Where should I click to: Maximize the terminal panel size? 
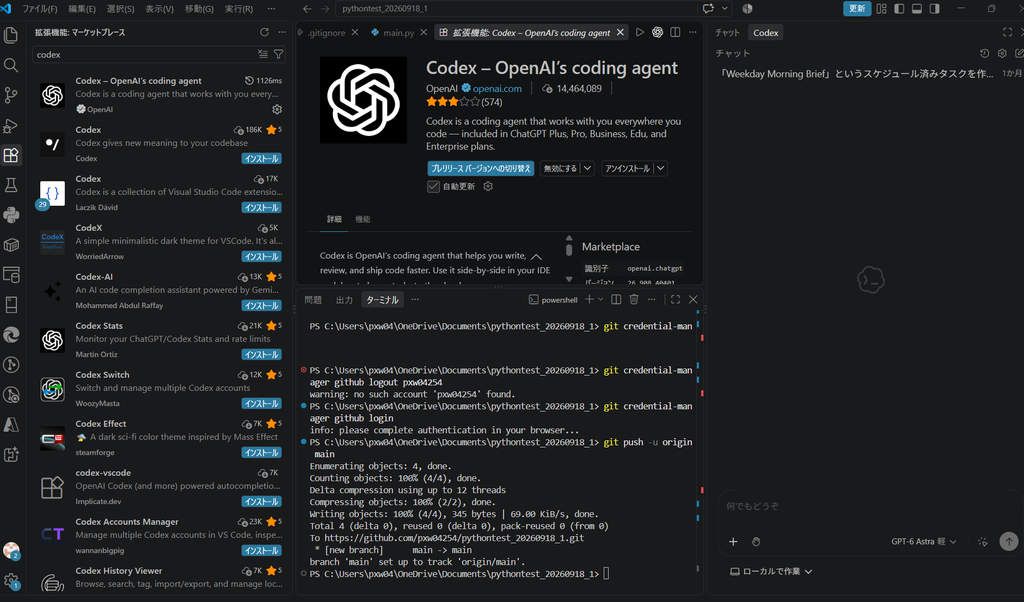point(675,299)
